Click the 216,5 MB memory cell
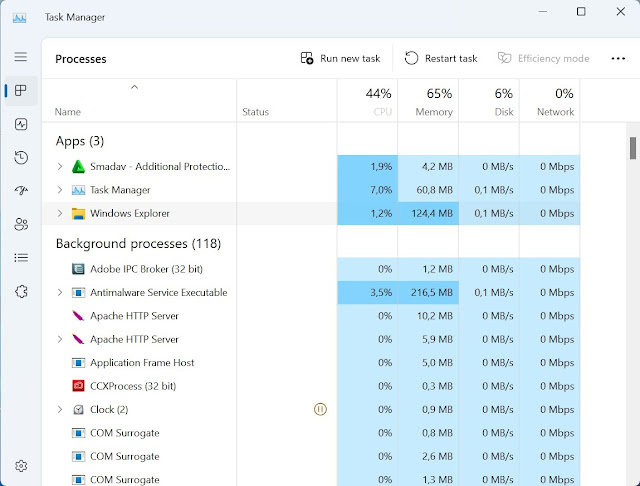Viewport: 640px width, 486px height. pyautogui.click(x=428, y=292)
